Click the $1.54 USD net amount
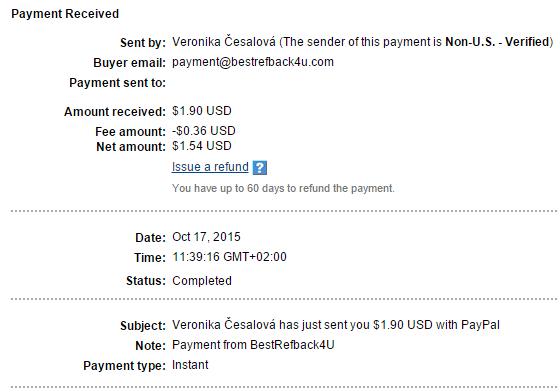The width and height of the screenshot is (559, 388). pyautogui.click(x=202, y=146)
